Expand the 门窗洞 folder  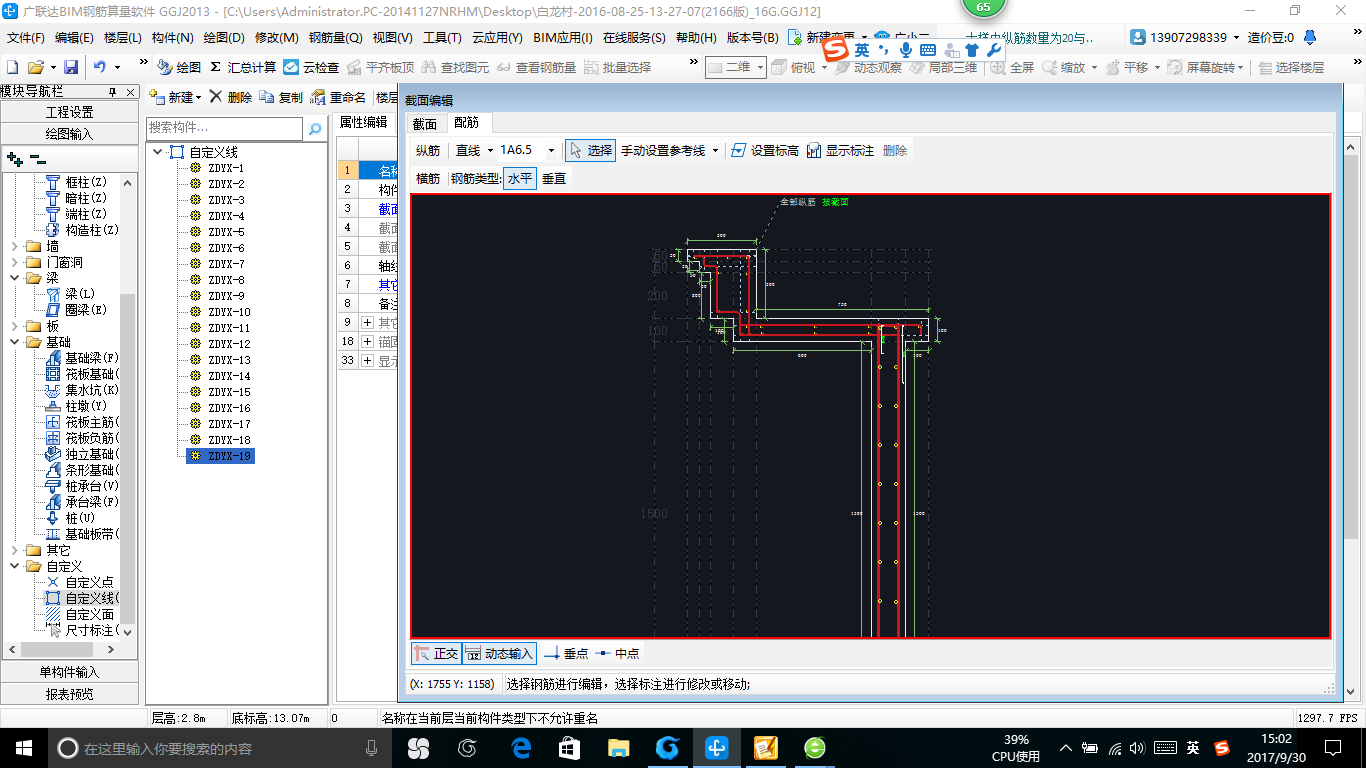pyautogui.click(x=13, y=262)
